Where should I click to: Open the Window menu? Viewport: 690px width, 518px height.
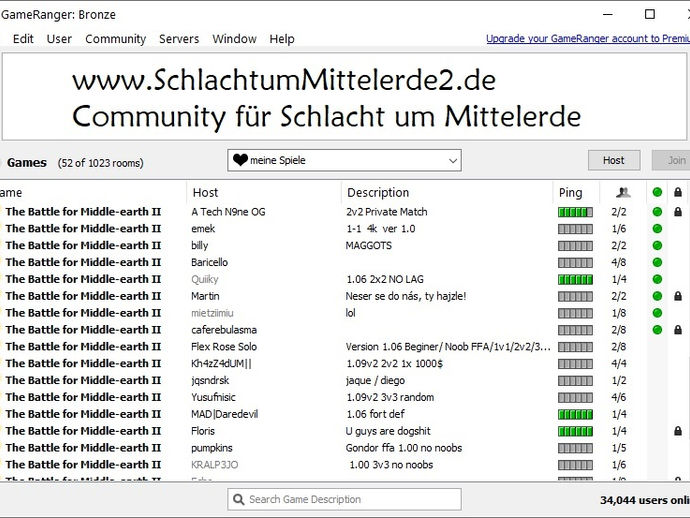pos(234,39)
